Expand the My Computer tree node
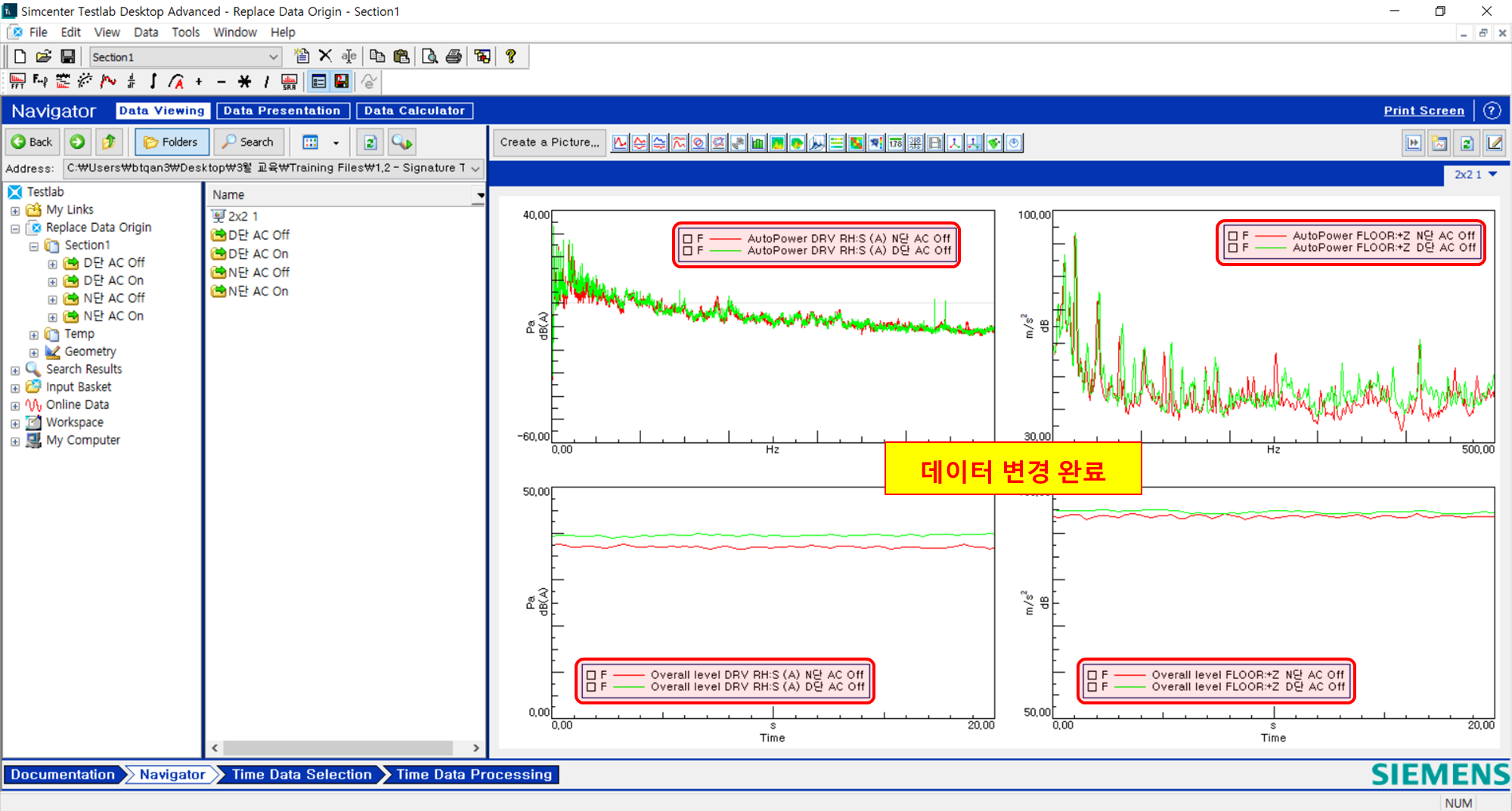 [x=15, y=441]
